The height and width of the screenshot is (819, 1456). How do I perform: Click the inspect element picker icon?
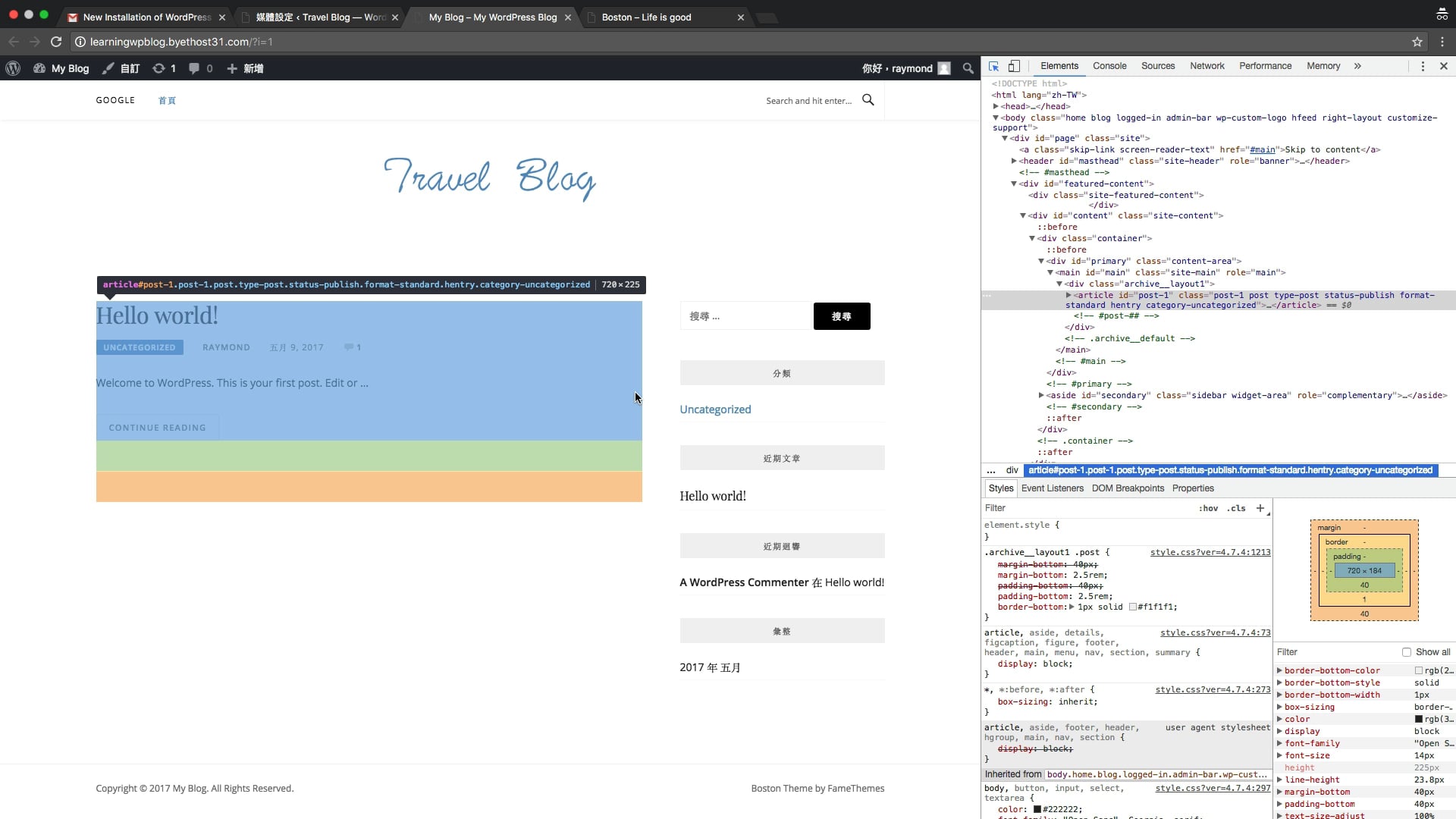(993, 66)
